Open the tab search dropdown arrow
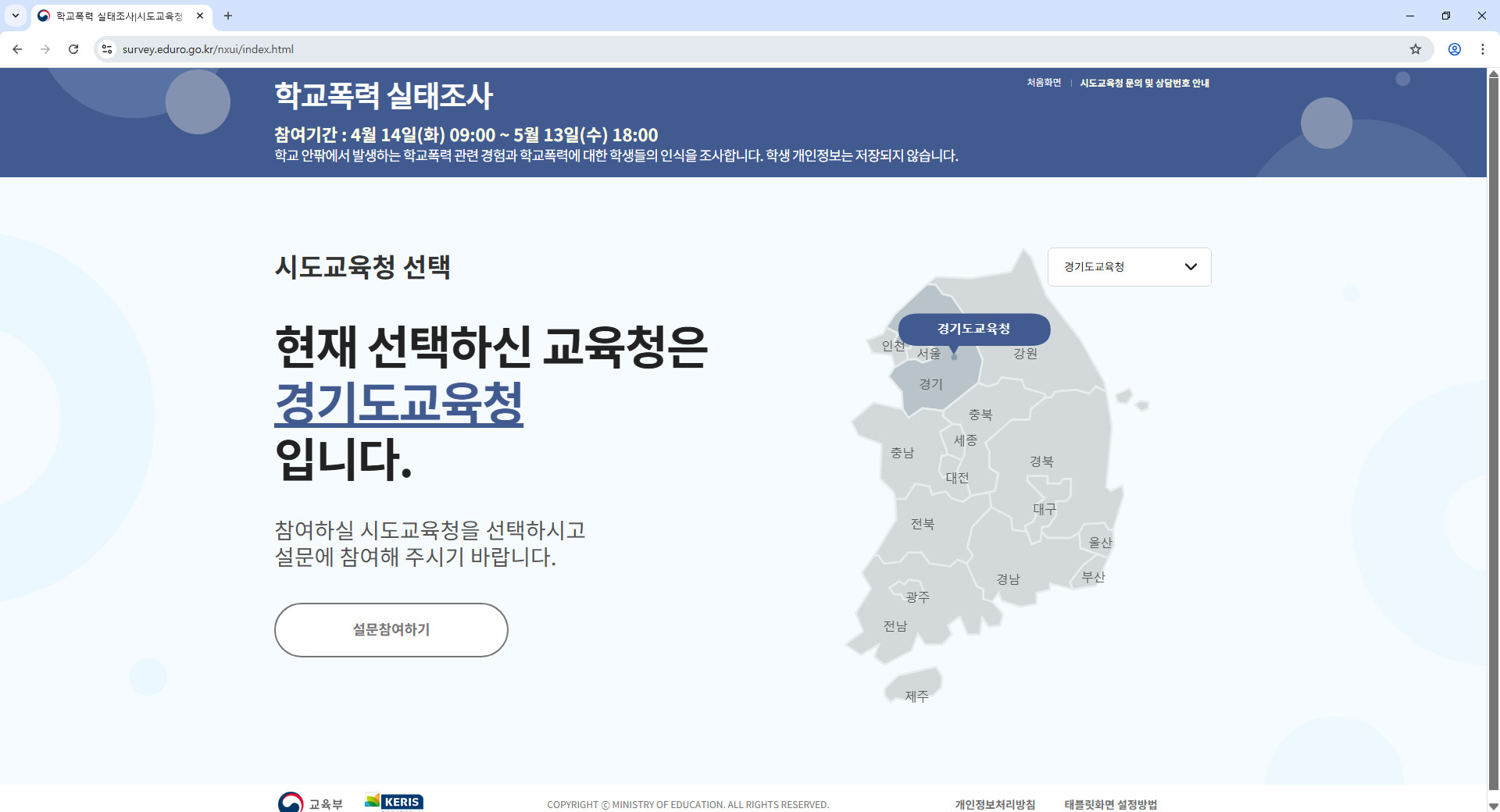The image size is (1500, 812). coord(15,16)
